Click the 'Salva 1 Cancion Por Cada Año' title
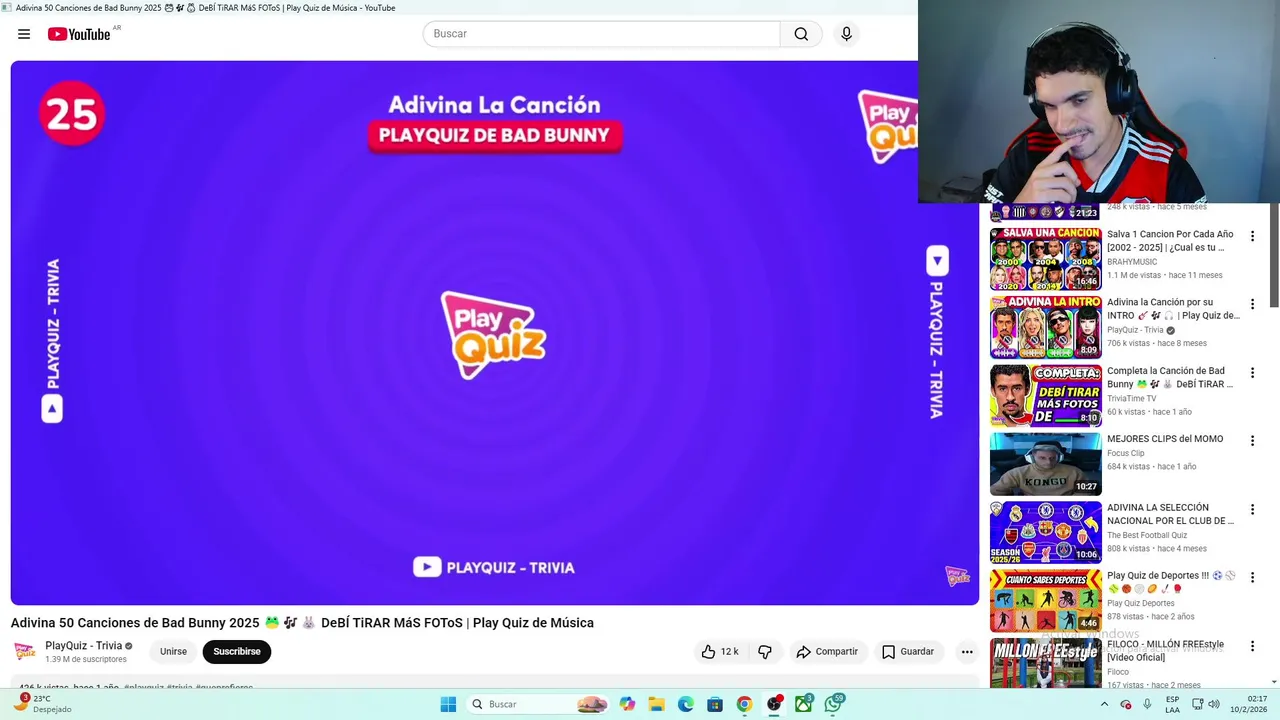The height and width of the screenshot is (720, 1280). click(x=1171, y=241)
